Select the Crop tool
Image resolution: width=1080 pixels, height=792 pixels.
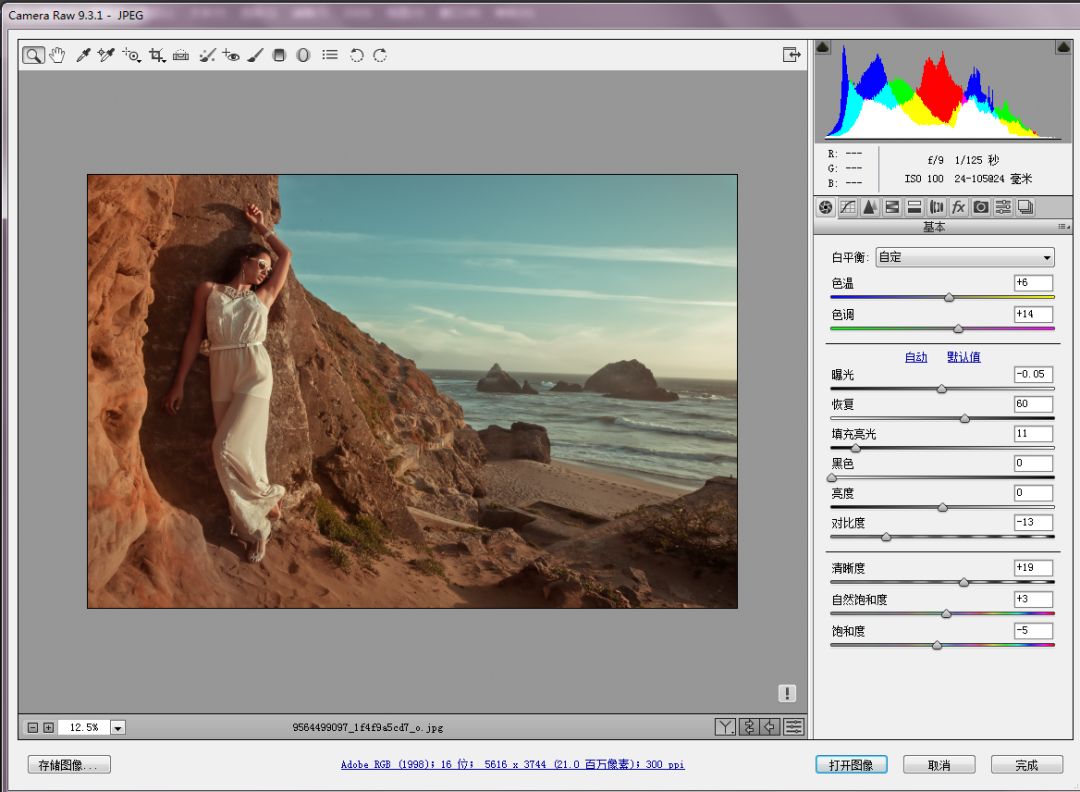pyautogui.click(x=157, y=55)
